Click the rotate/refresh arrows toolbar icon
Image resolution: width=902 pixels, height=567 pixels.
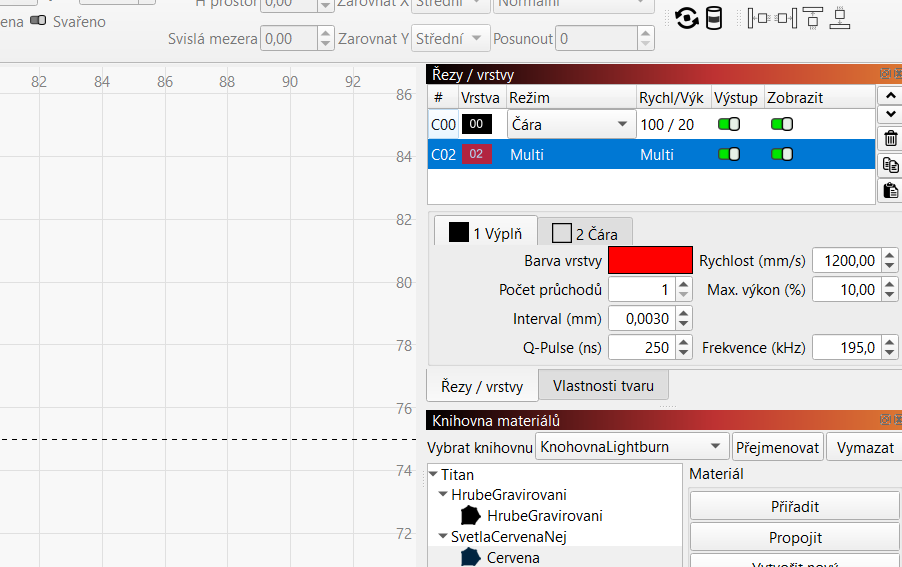click(686, 18)
